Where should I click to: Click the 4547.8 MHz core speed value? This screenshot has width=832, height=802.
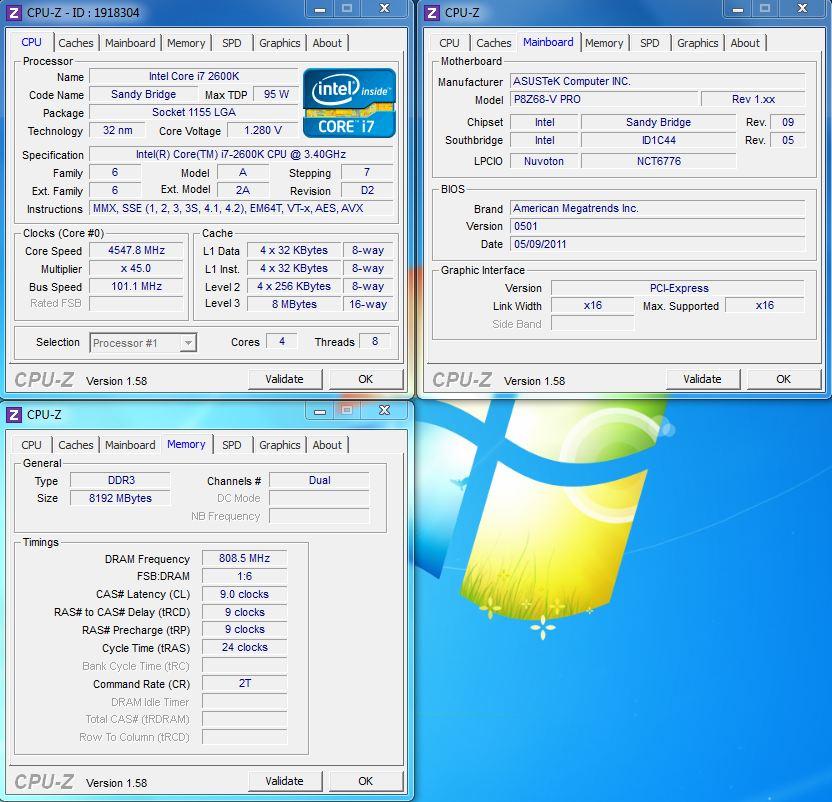point(136,251)
